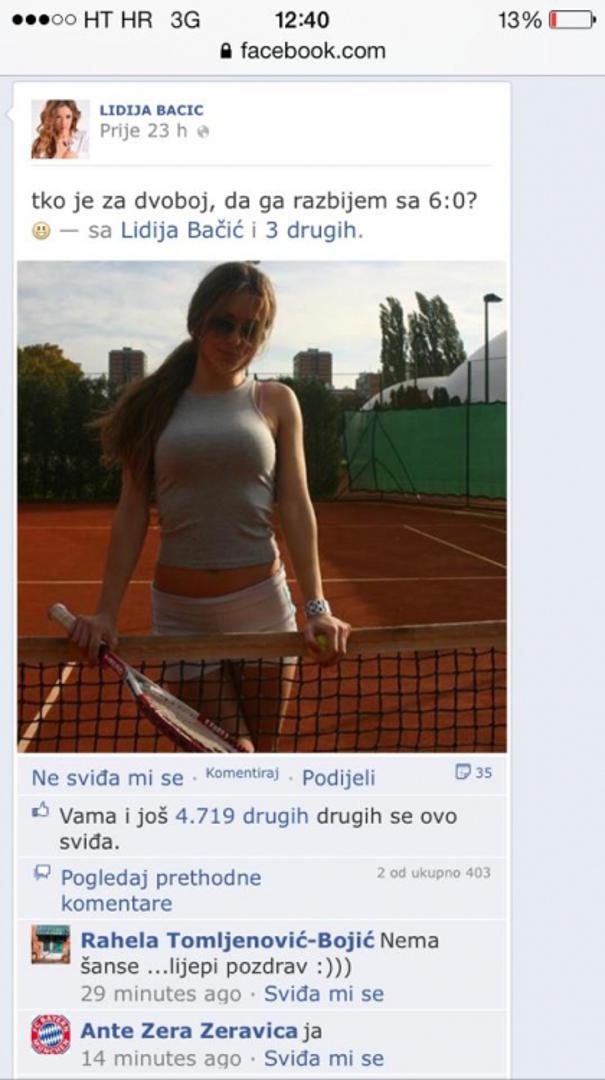605x1080 pixels.
Task: Like Ante Zera Zeravica's comment
Action: click(x=324, y=1057)
